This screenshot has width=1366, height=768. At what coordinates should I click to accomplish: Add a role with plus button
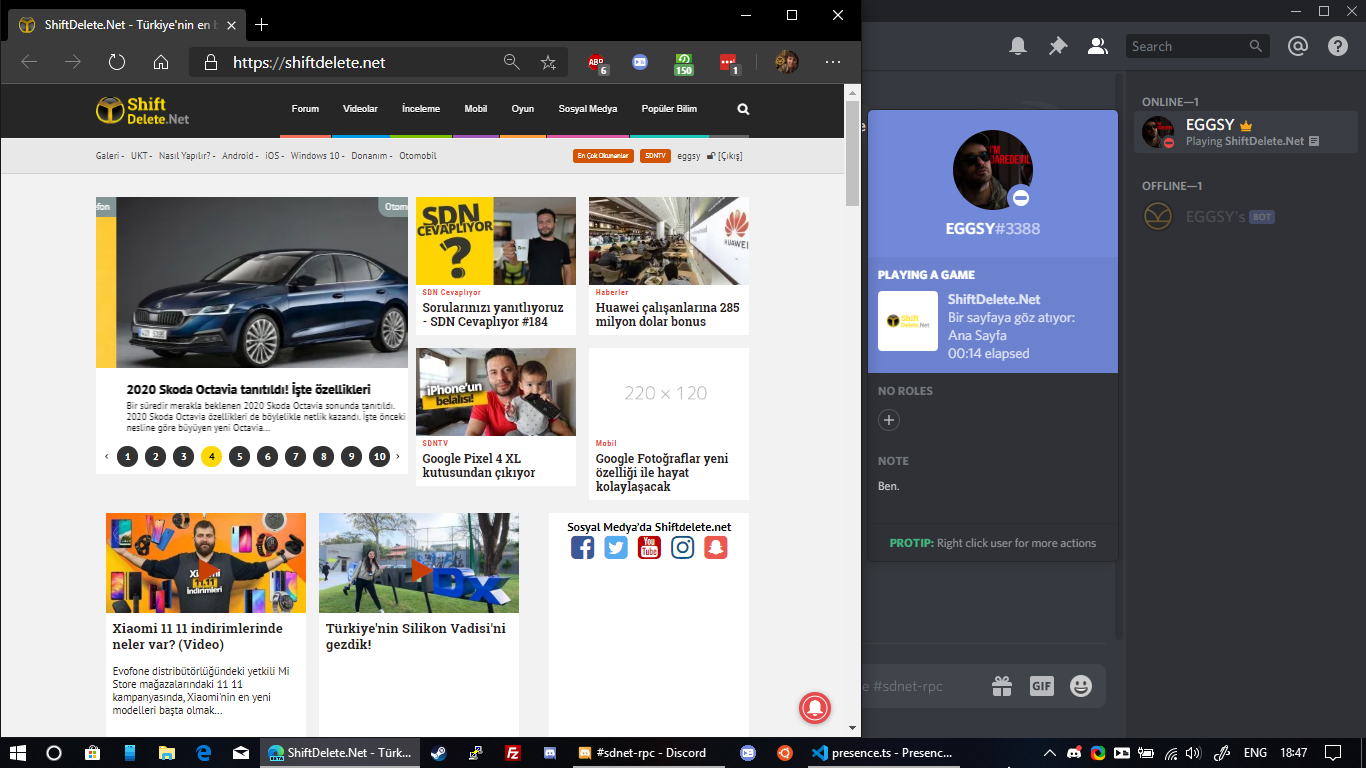(888, 420)
